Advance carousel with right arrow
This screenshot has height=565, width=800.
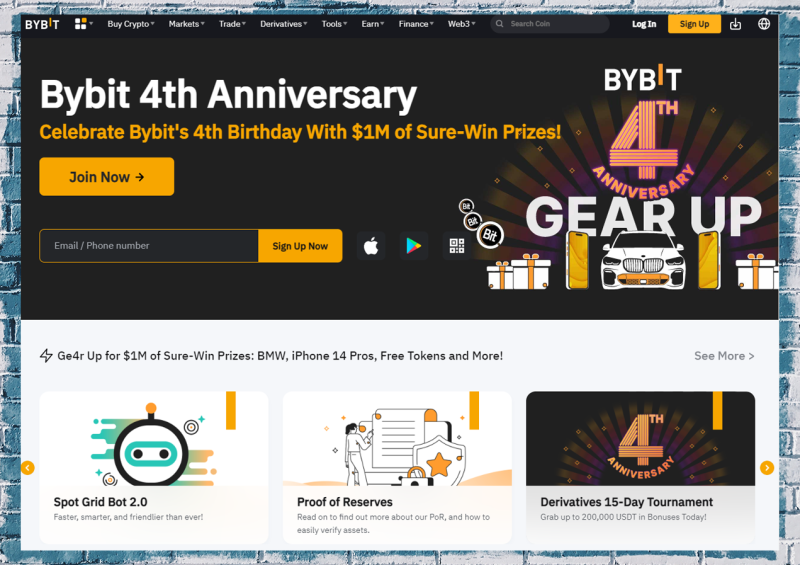pyautogui.click(x=767, y=468)
